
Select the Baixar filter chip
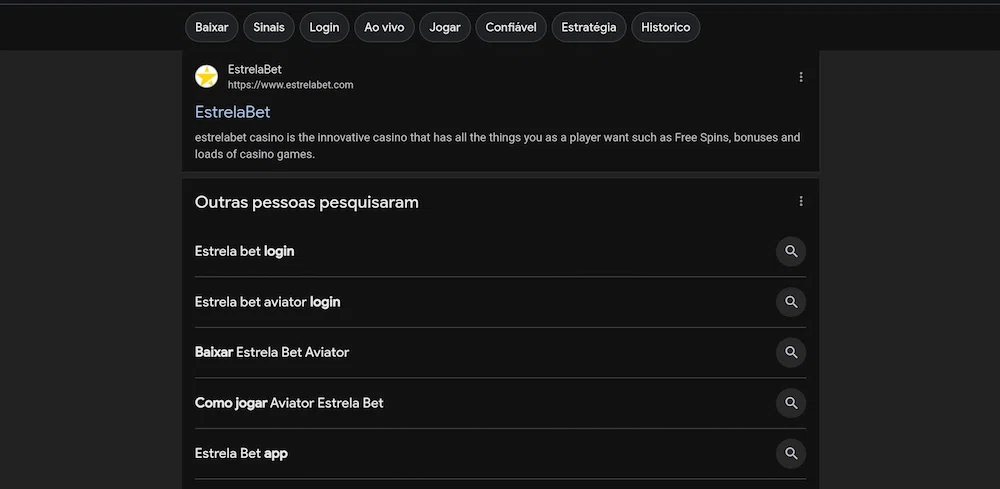tap(212, 27)
